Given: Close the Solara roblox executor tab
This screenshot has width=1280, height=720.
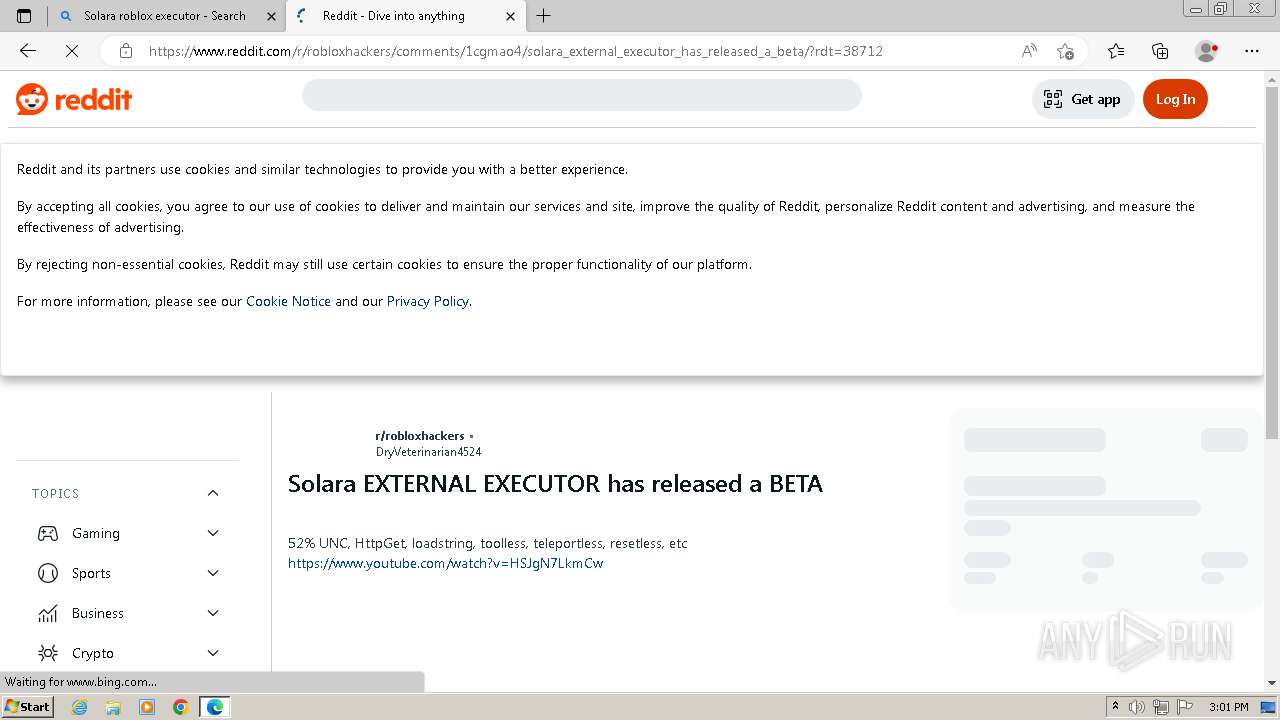Looking at the screenshot, I should click(270, 16).
